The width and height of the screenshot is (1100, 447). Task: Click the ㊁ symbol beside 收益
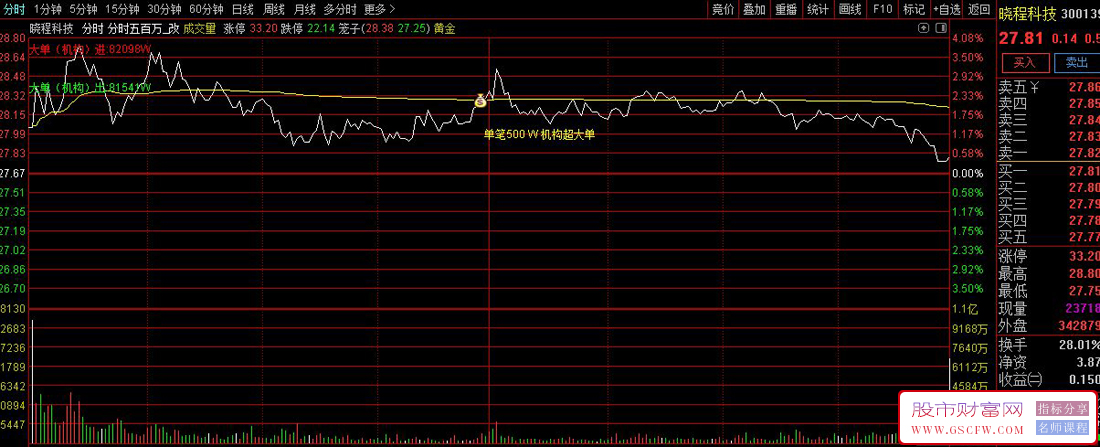tap(1035, 380)
